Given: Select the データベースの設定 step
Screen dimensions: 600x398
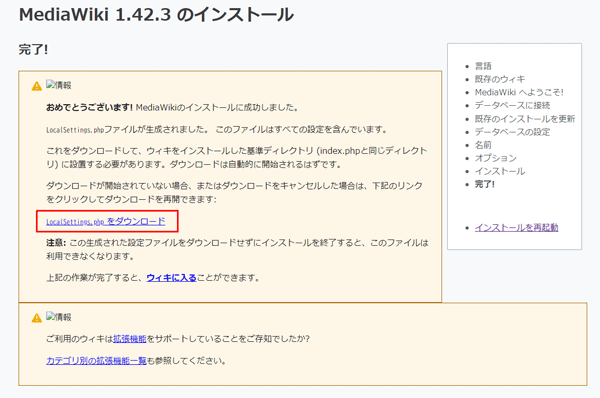Looking at the screenshot, I should click(x=512, y=132).
